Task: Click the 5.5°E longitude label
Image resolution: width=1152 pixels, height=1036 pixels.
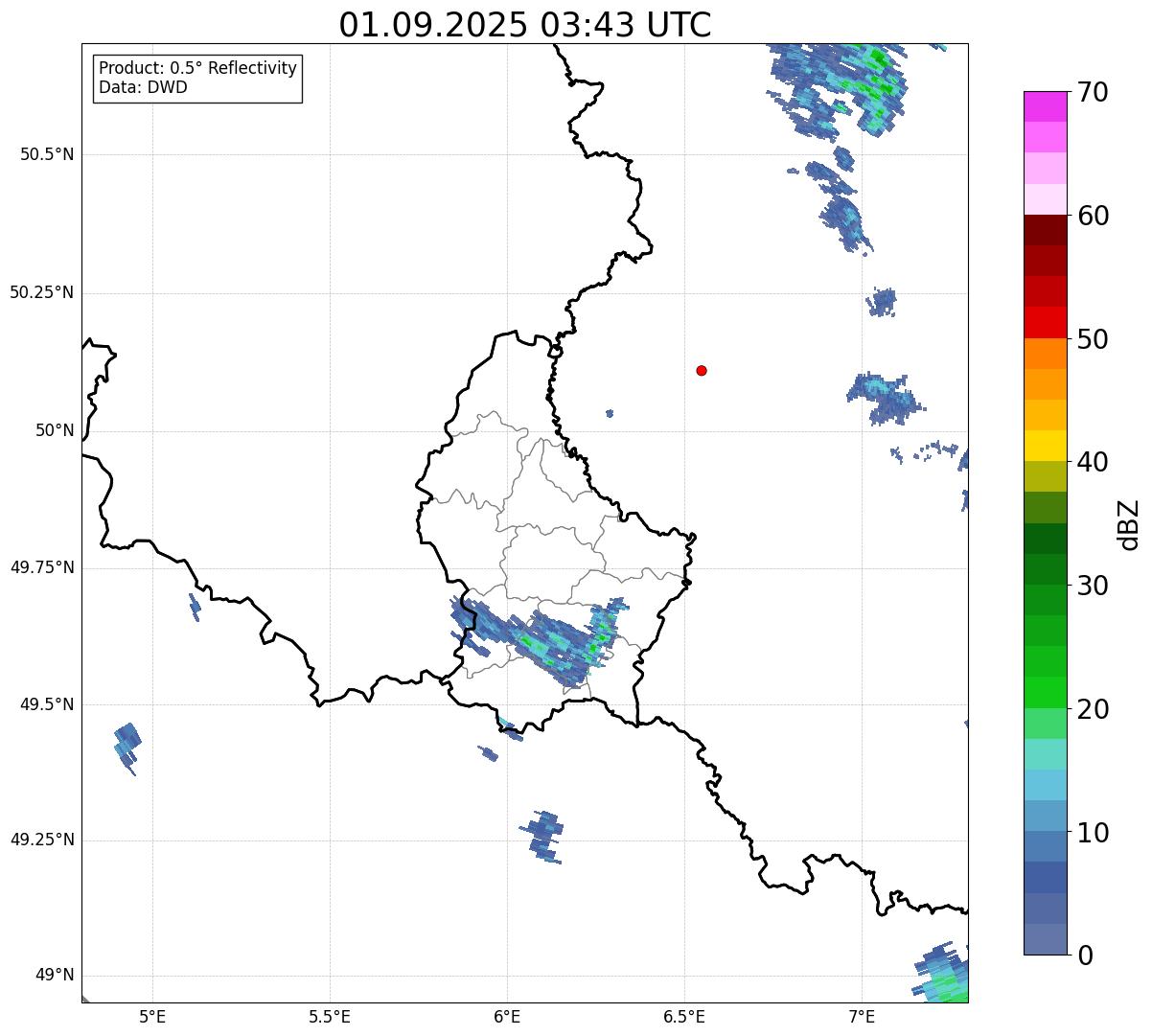Action: [x=330, y=1016]
